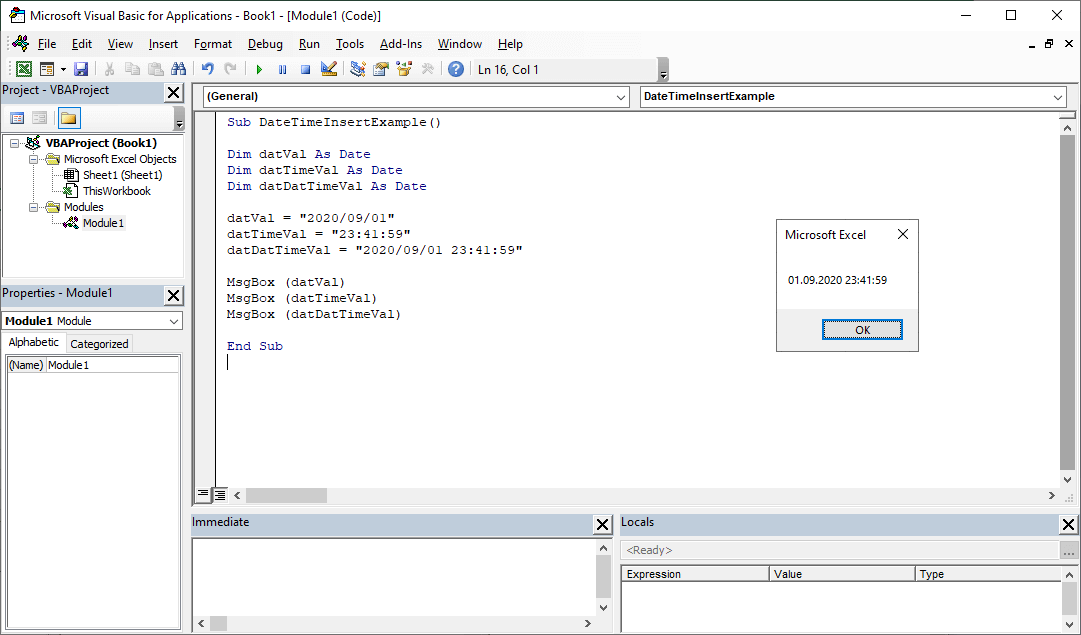Collapse the Modules folder node

click(x=32, y=207)
